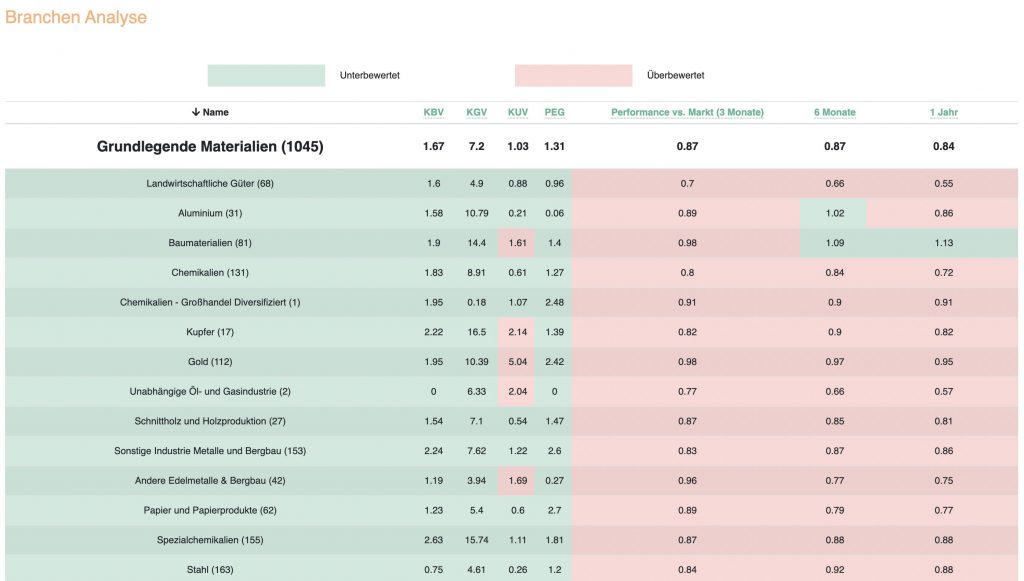Viewport: 1024px width, 581px height.
Task: Sort table by KBV column
Action: [433, 113]
